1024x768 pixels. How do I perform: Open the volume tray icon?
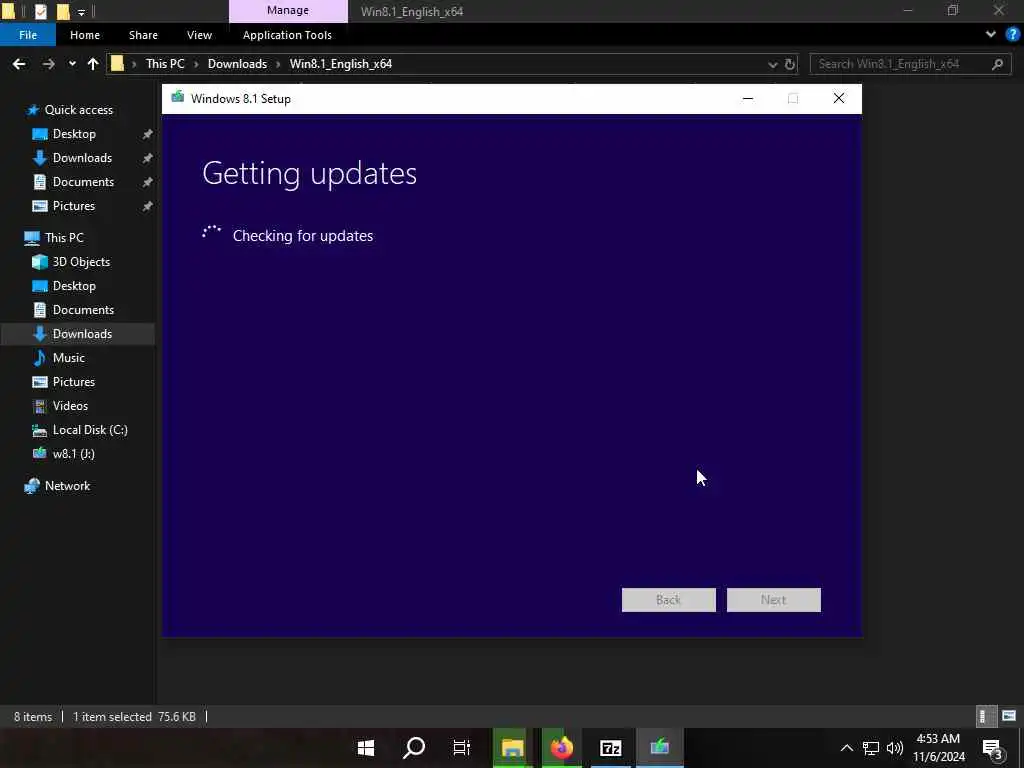895,748
